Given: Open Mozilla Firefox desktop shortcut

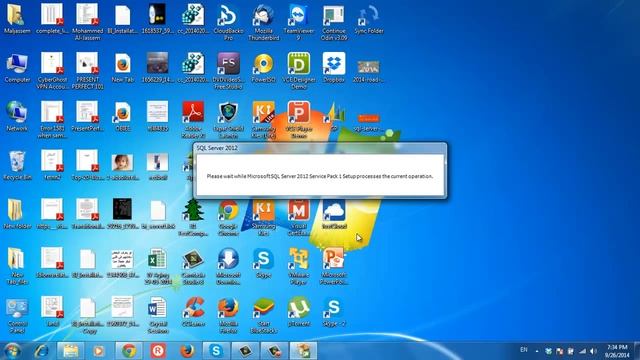Looking at the screenshot, I should pos(228,315).
